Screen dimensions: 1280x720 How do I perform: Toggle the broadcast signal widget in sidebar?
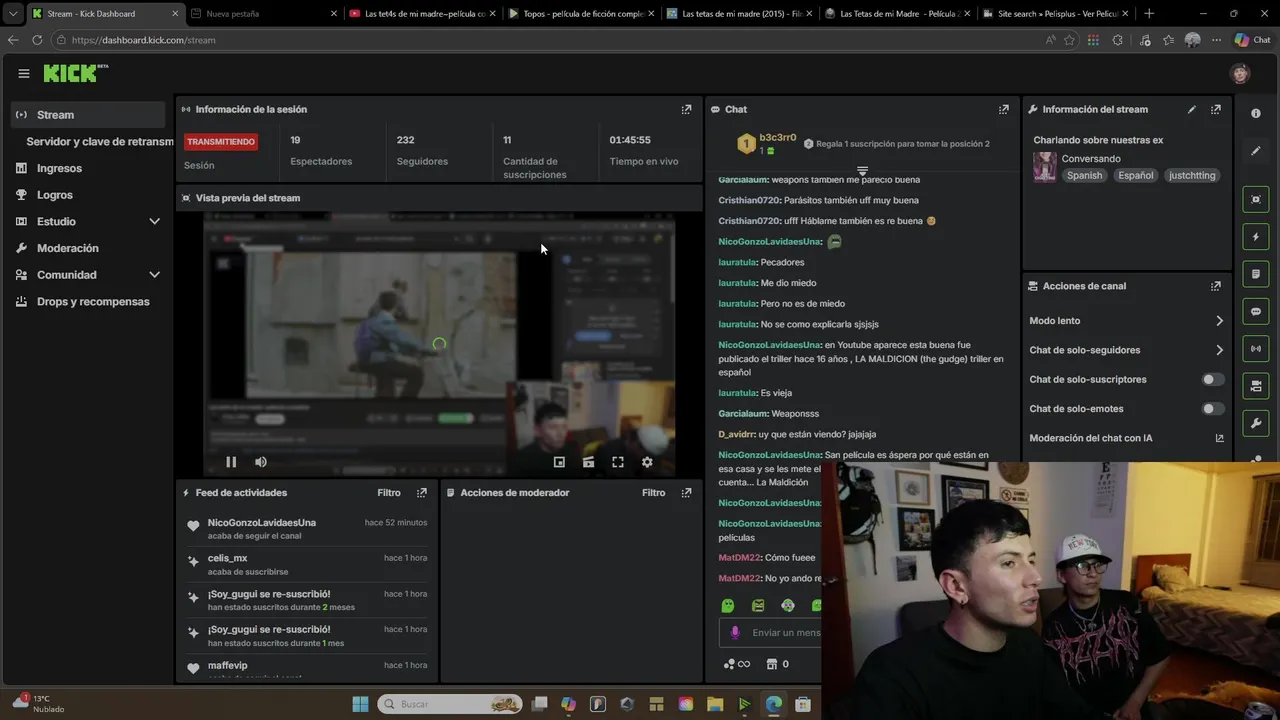pos(1256,348)
